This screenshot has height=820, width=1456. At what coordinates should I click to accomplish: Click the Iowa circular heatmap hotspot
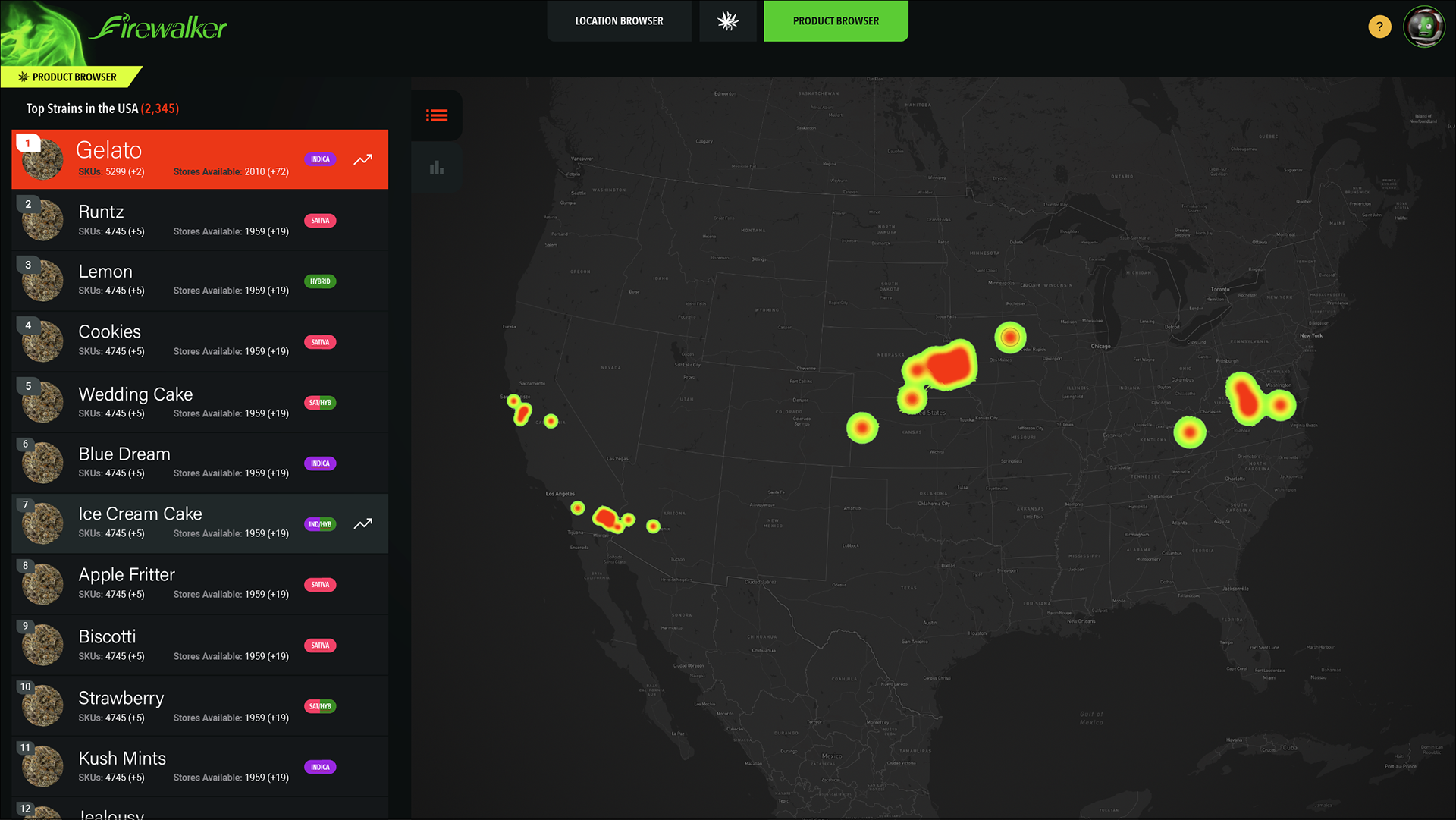point(1010,337)
